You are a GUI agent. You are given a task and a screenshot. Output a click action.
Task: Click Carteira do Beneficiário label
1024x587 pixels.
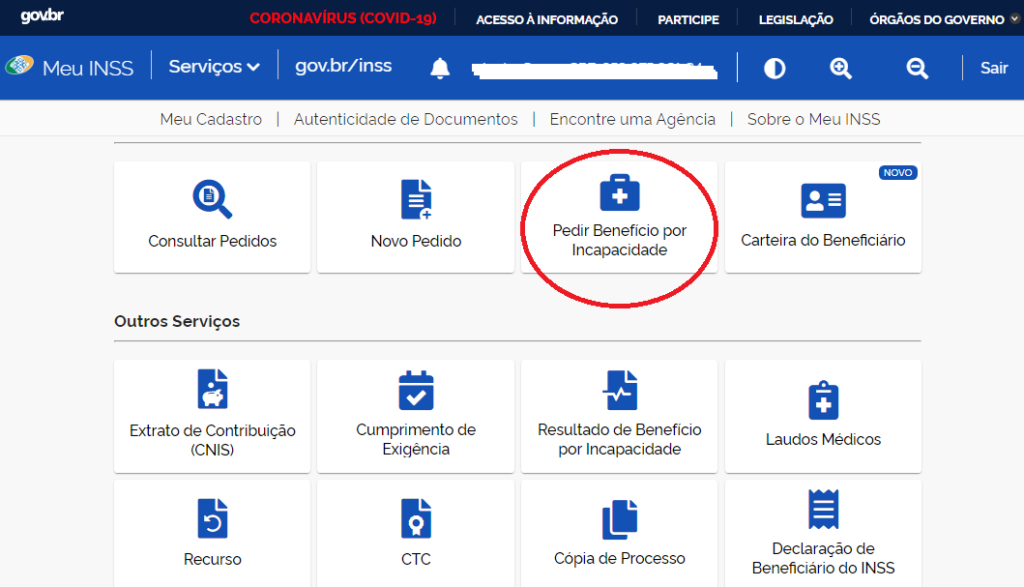[x=823, y=240]
